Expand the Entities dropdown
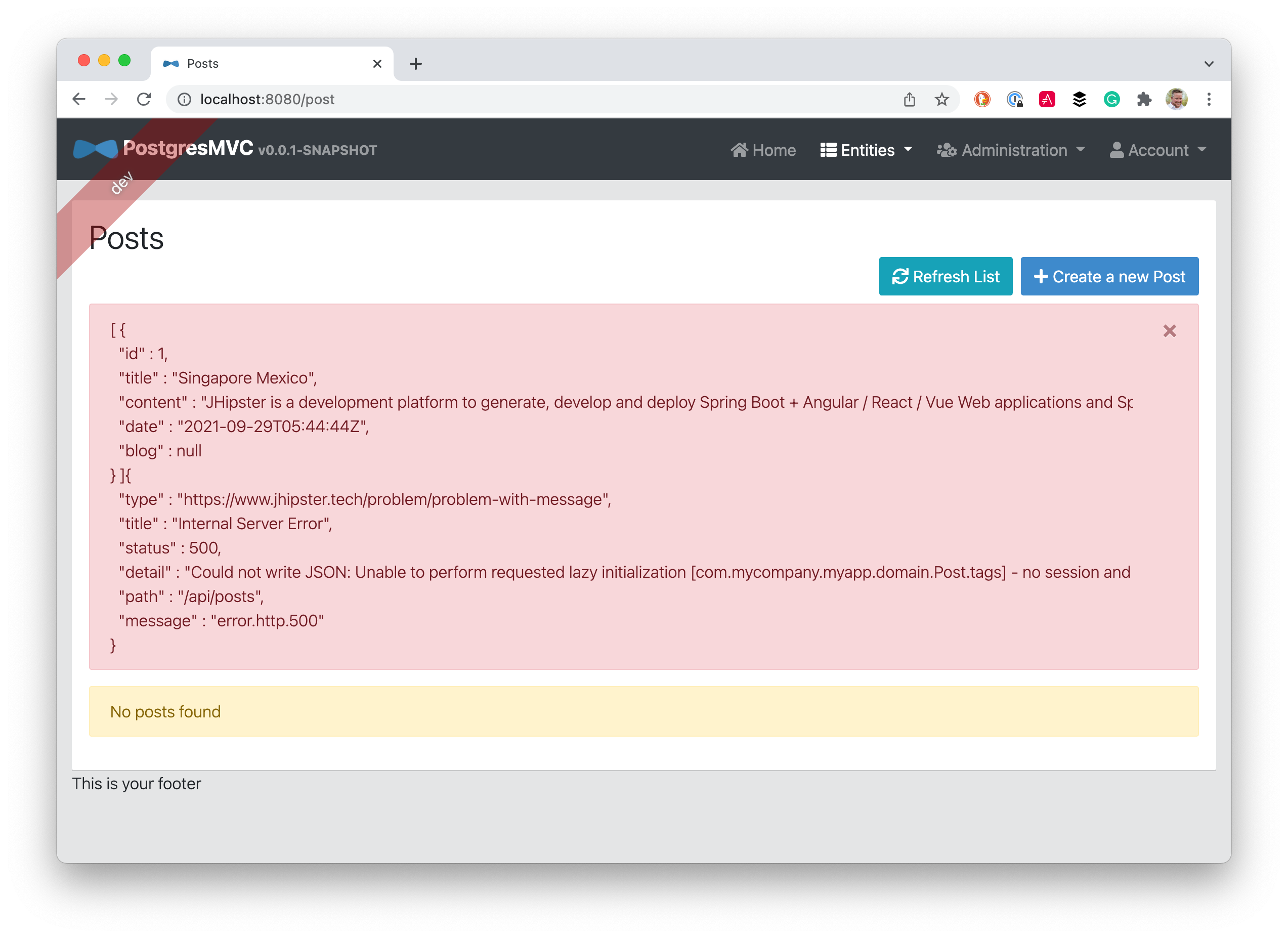Screen dimensions: 1288x938 pyautogui.click(x=866, y=149)
